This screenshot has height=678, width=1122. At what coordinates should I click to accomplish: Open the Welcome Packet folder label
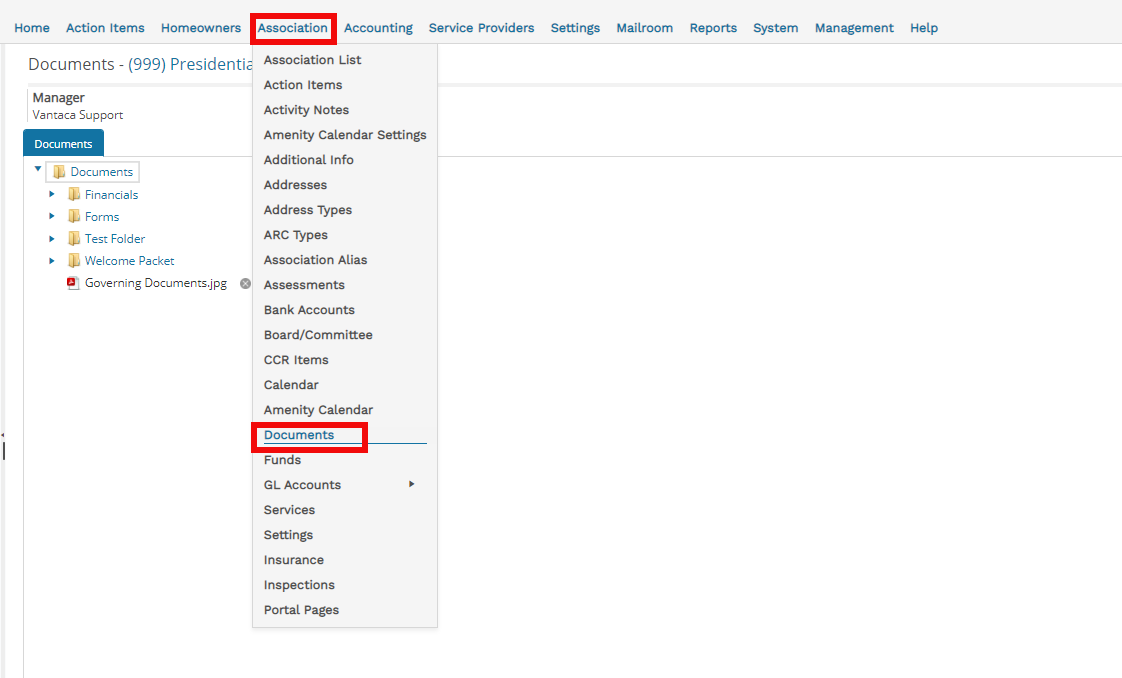130,261
